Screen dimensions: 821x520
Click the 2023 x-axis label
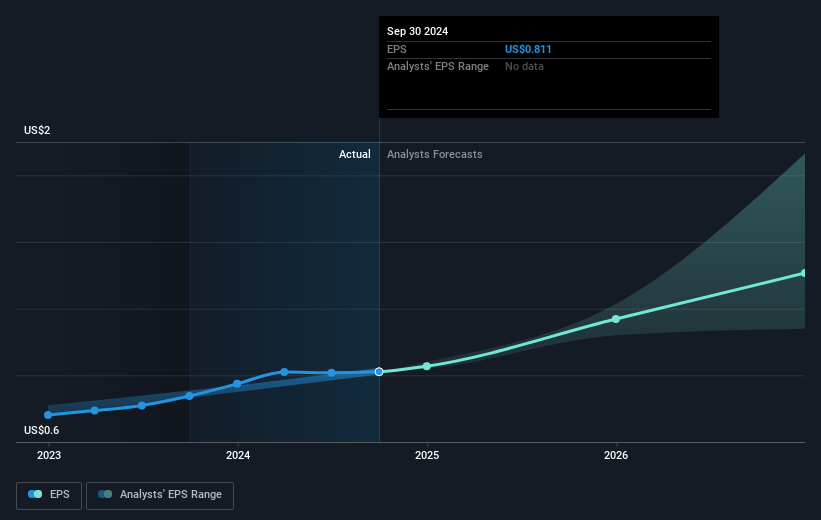click(x=49, y=456)
